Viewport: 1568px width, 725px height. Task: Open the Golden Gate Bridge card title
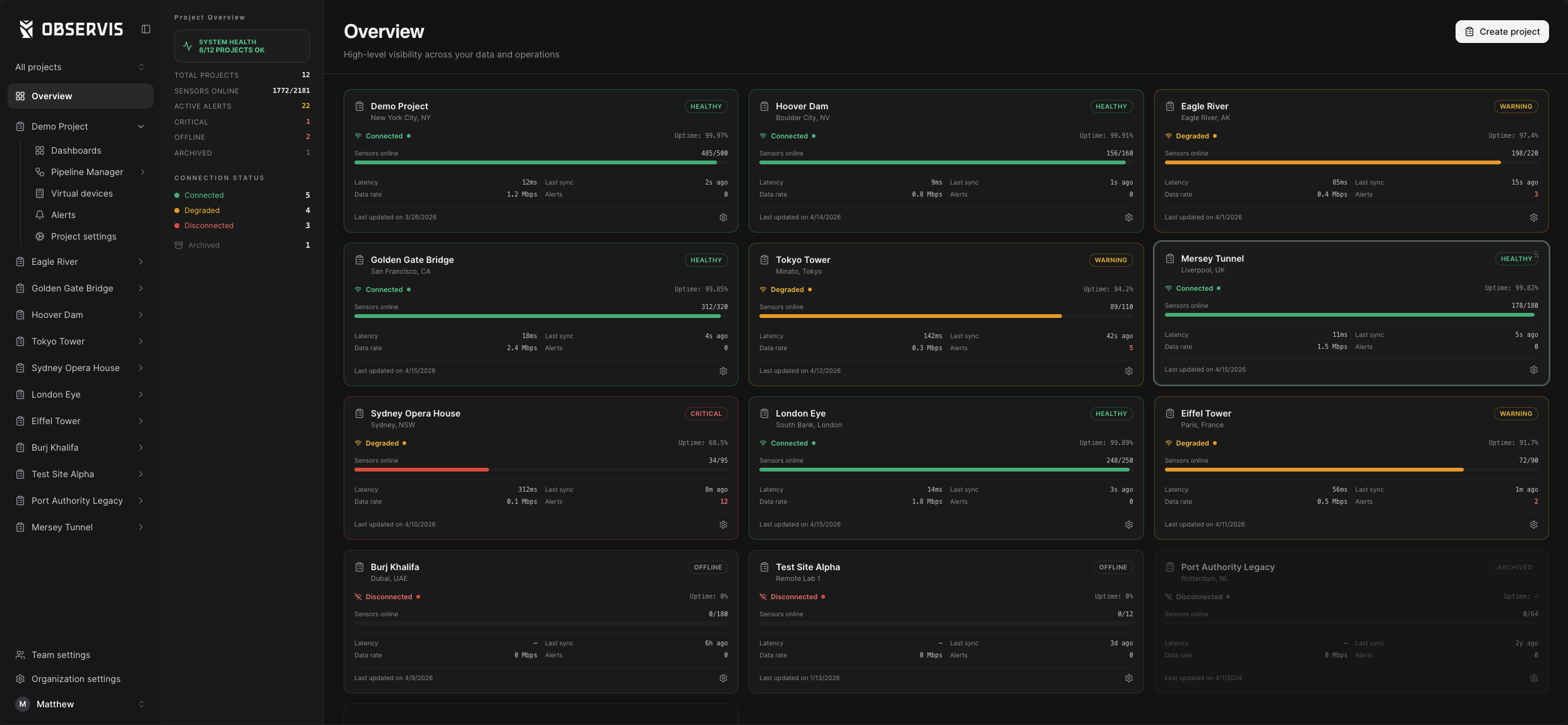click(x=412, y=260)
